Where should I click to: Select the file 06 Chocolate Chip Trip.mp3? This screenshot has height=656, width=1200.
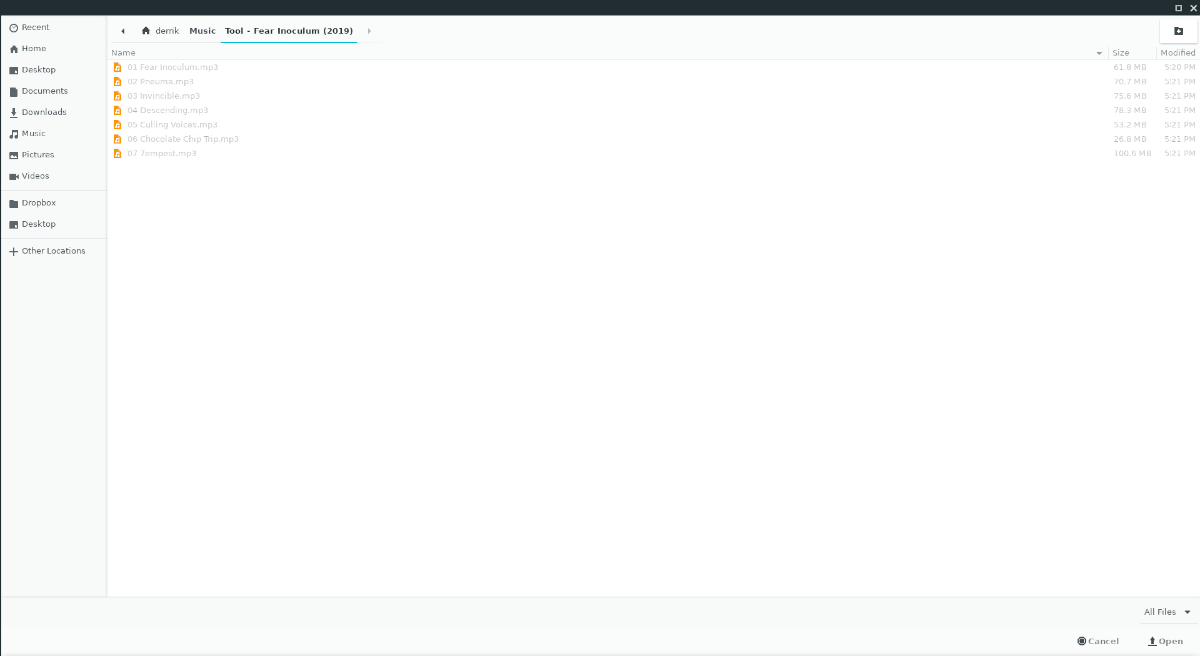183,139
